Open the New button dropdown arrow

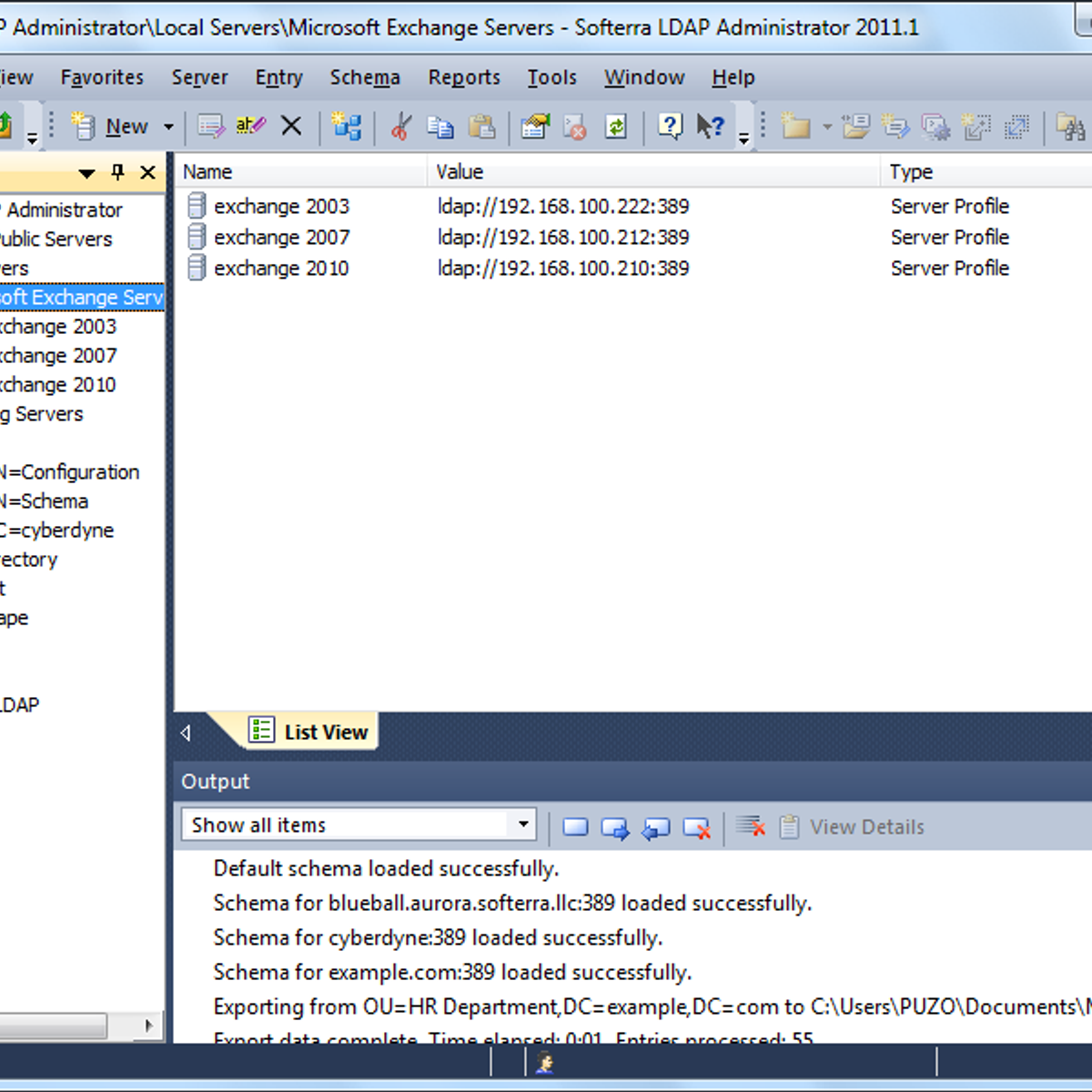168,126
